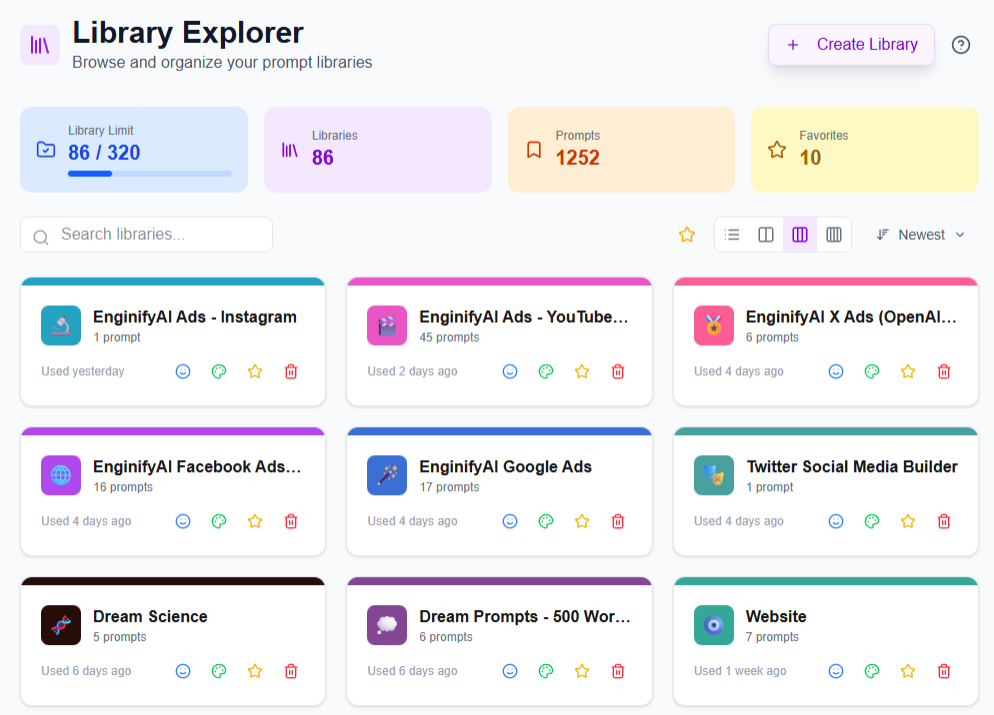Switch to list view layout
The image size is (994, 715).
732,235
